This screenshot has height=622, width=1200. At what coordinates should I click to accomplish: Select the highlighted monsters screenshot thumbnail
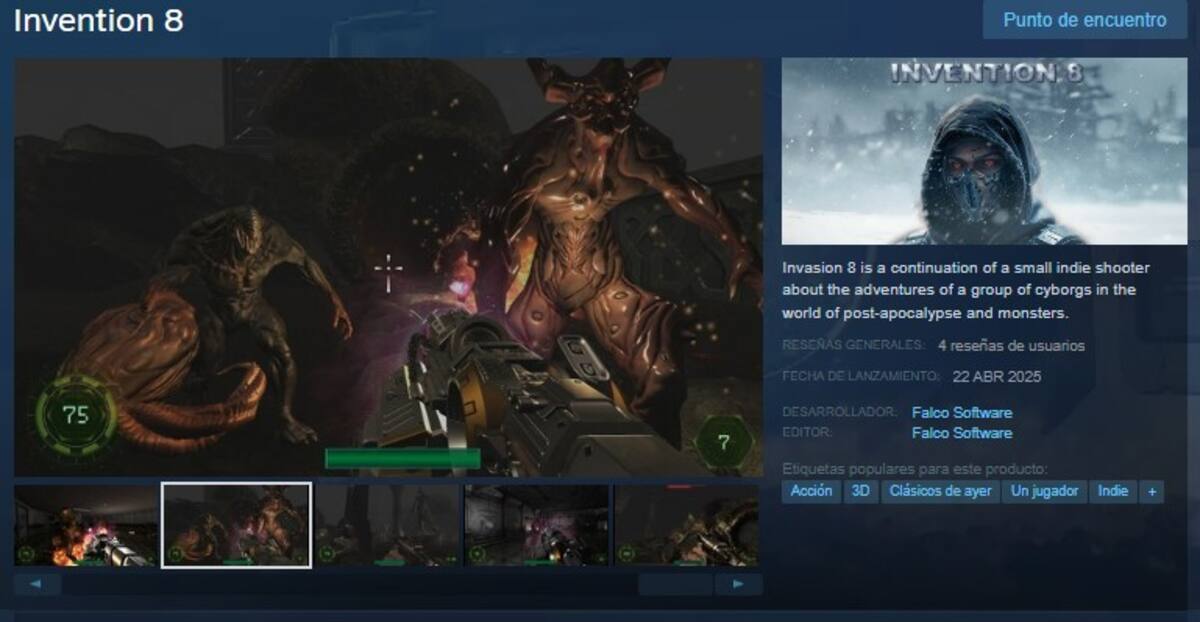point(236,525)
